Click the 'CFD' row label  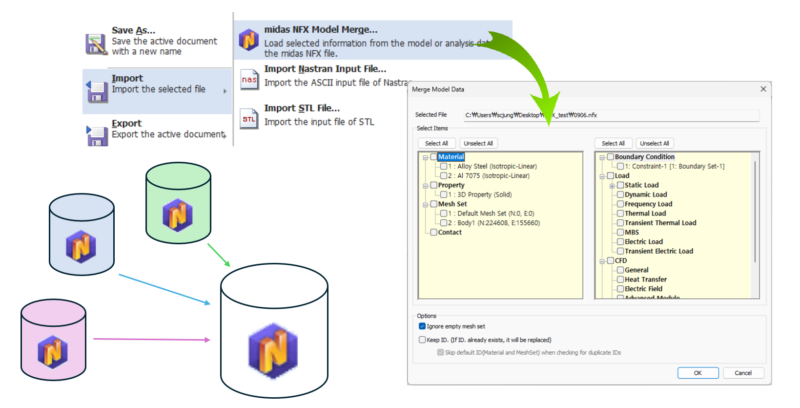tap(621, 261)
